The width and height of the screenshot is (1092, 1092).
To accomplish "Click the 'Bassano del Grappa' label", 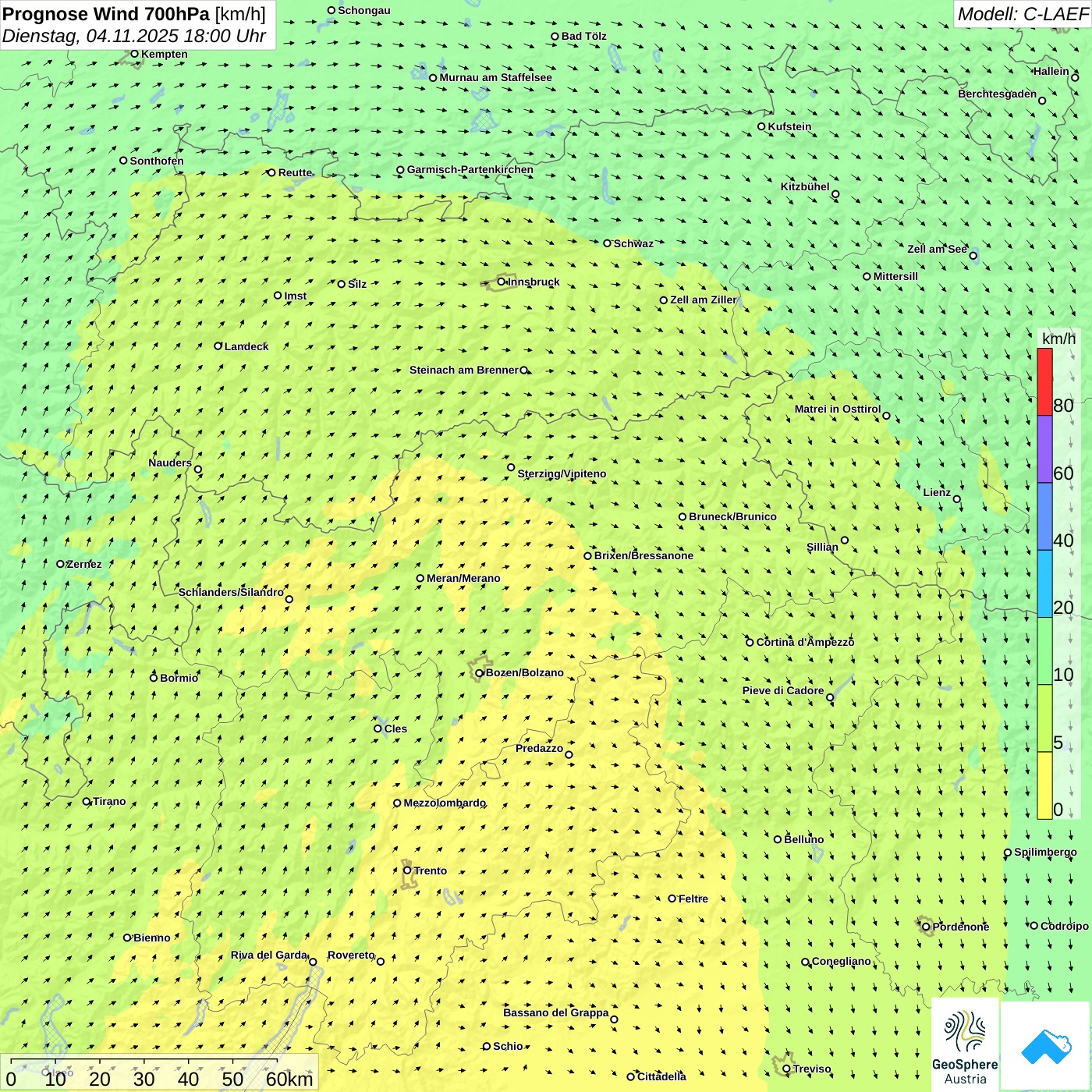I will point(556,1012).
